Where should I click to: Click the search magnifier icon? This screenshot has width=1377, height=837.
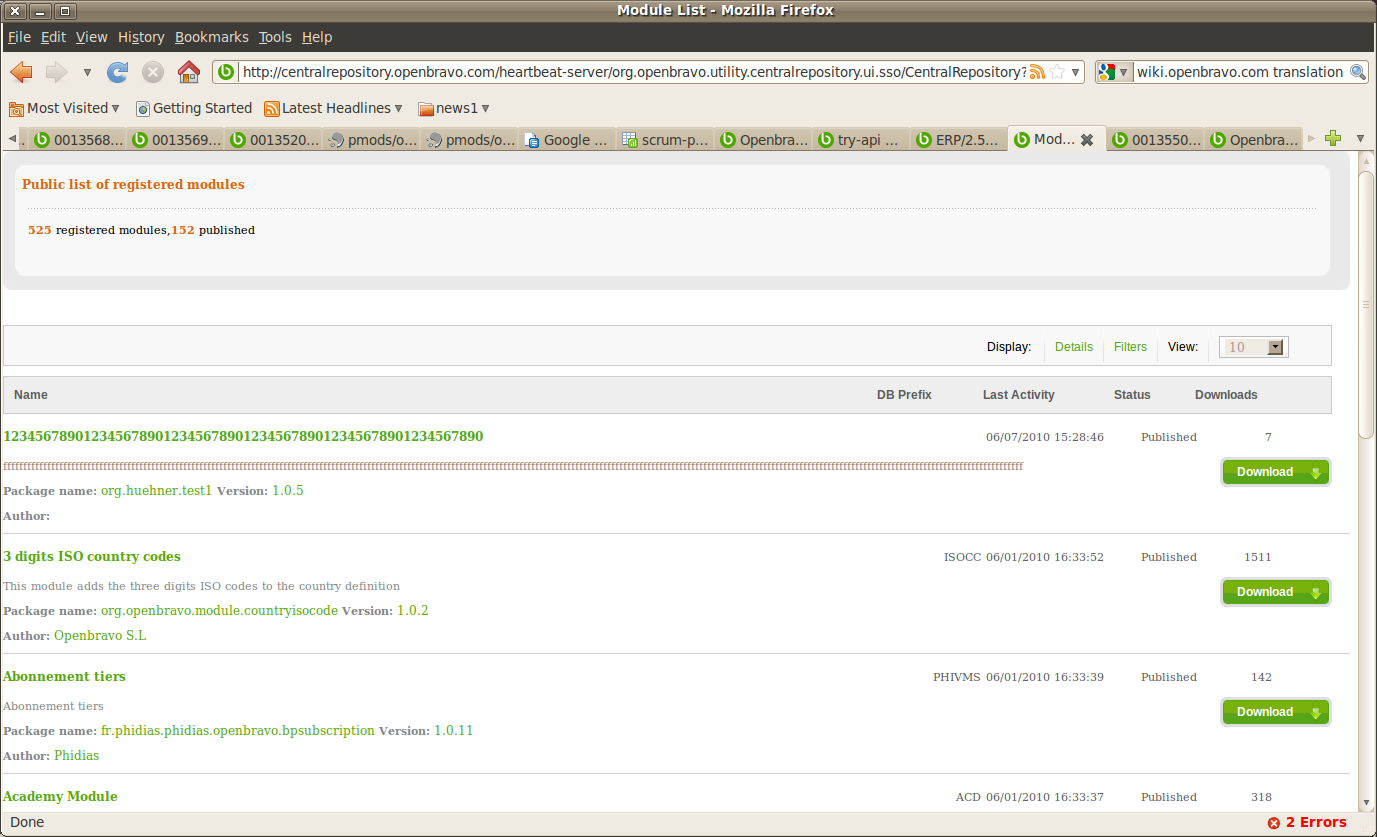pos(1357,72)
